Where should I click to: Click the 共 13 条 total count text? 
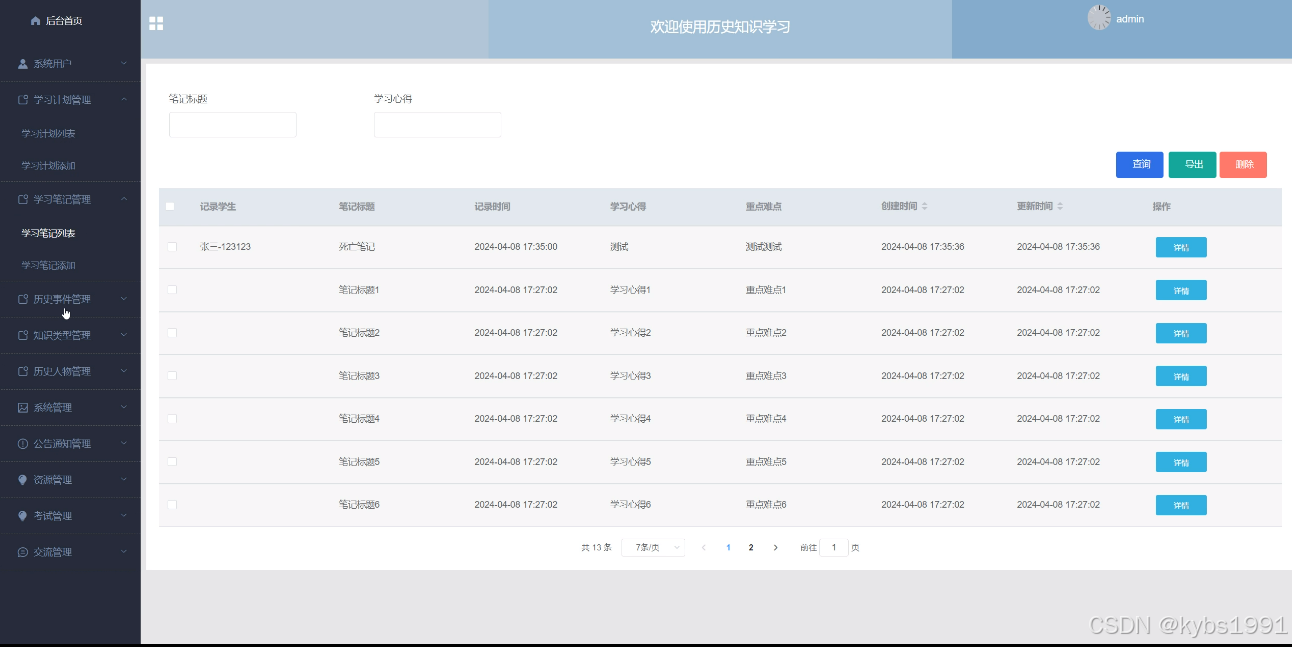pyautogui.click(x=596, y=548)
